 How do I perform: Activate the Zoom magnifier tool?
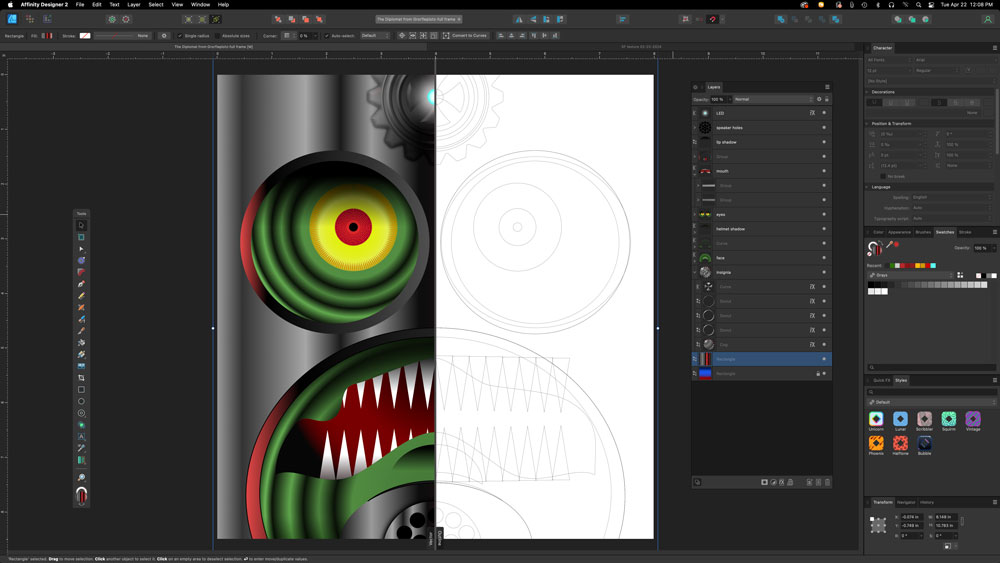point(81,478)
